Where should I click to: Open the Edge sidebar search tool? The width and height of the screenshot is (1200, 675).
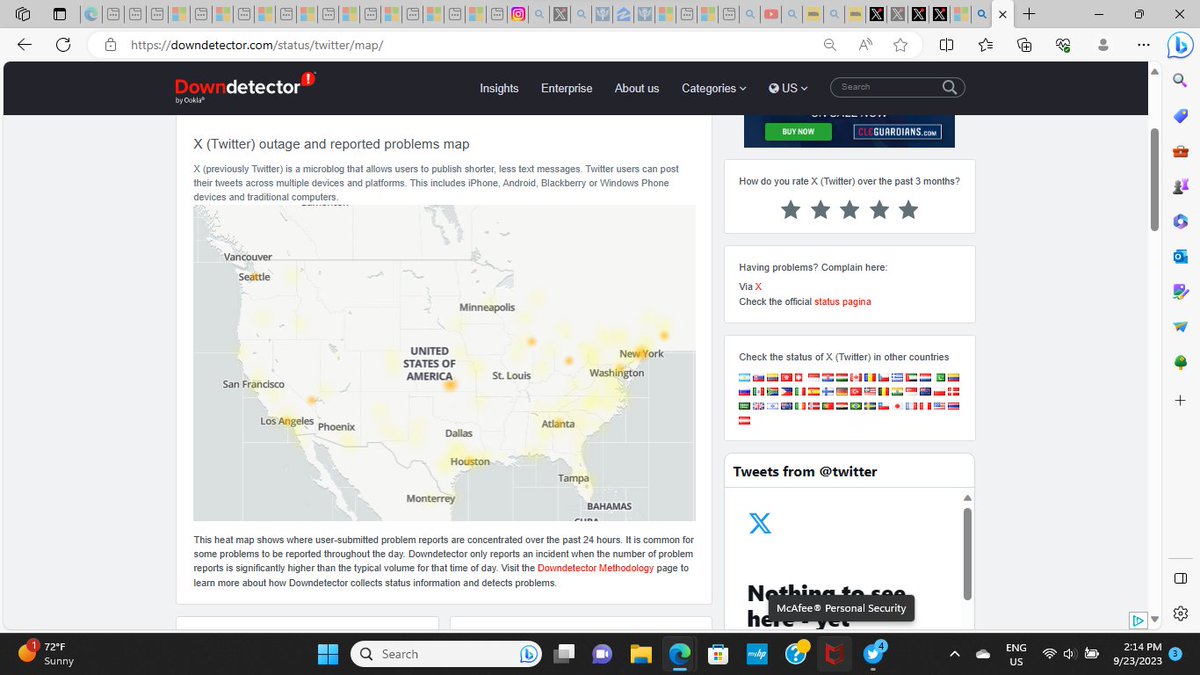pos(1180,80)
